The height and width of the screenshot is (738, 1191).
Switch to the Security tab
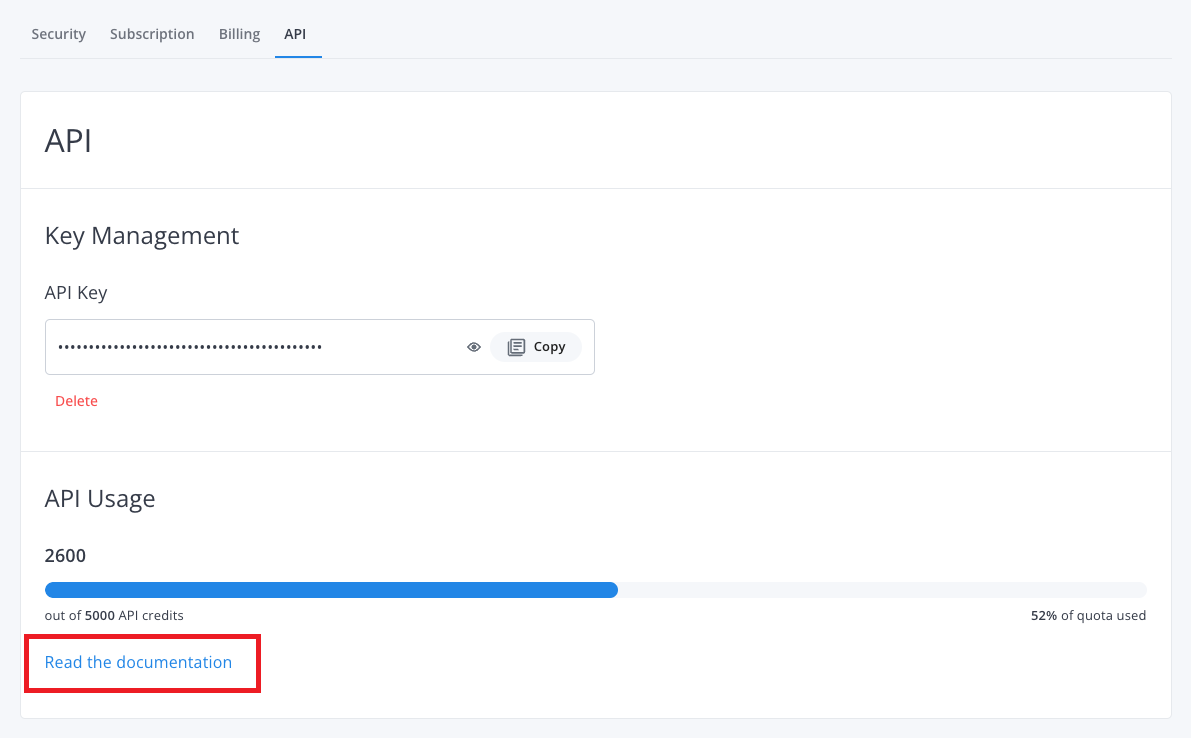(59, 34)
